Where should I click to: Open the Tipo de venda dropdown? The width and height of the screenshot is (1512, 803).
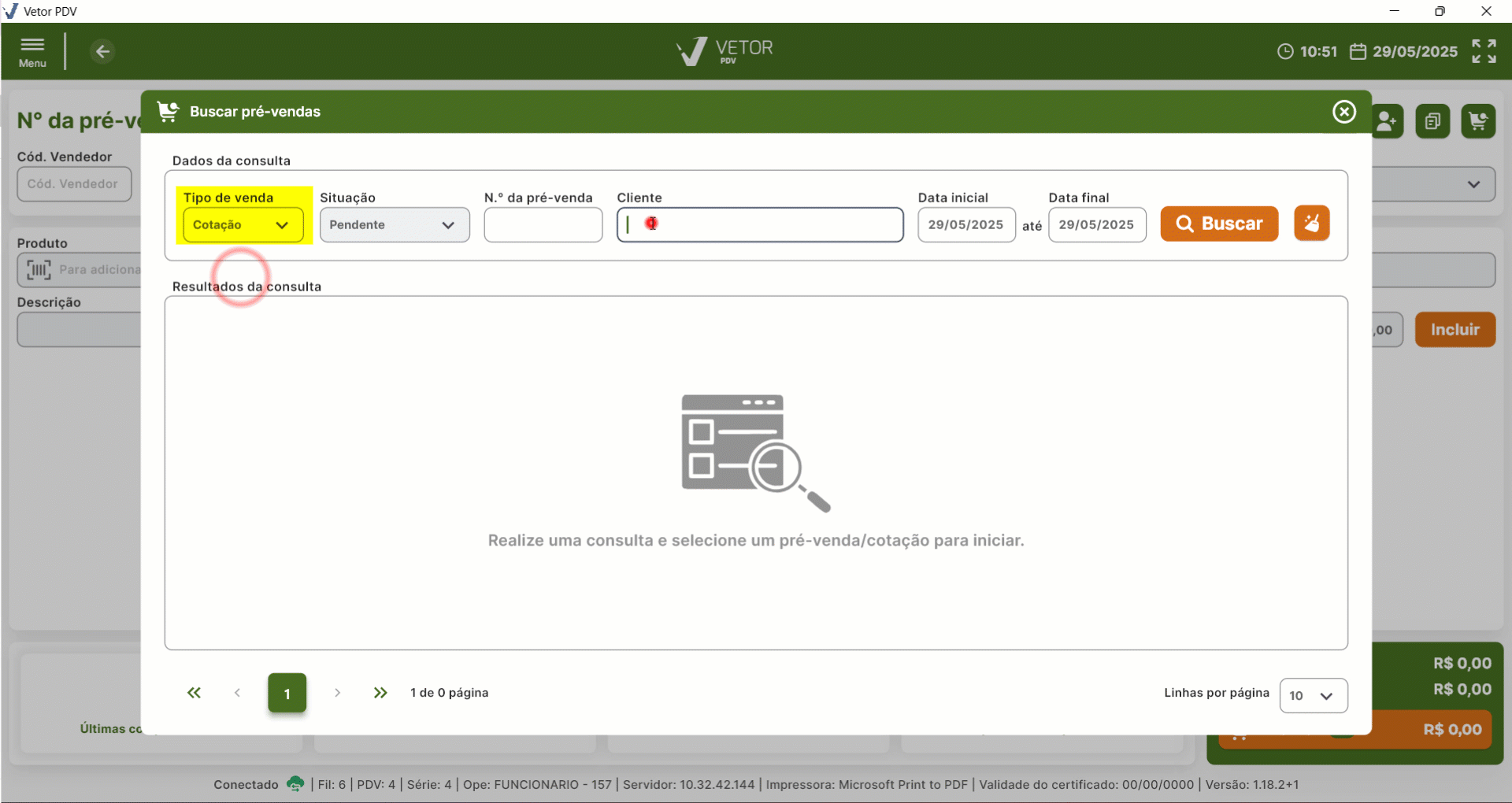pyautogui.click(x=243, y=225)
